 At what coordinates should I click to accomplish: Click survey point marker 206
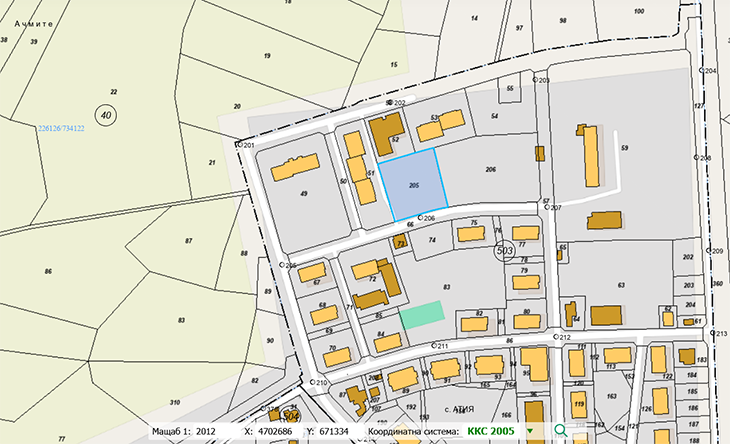(x=421, y=217)
